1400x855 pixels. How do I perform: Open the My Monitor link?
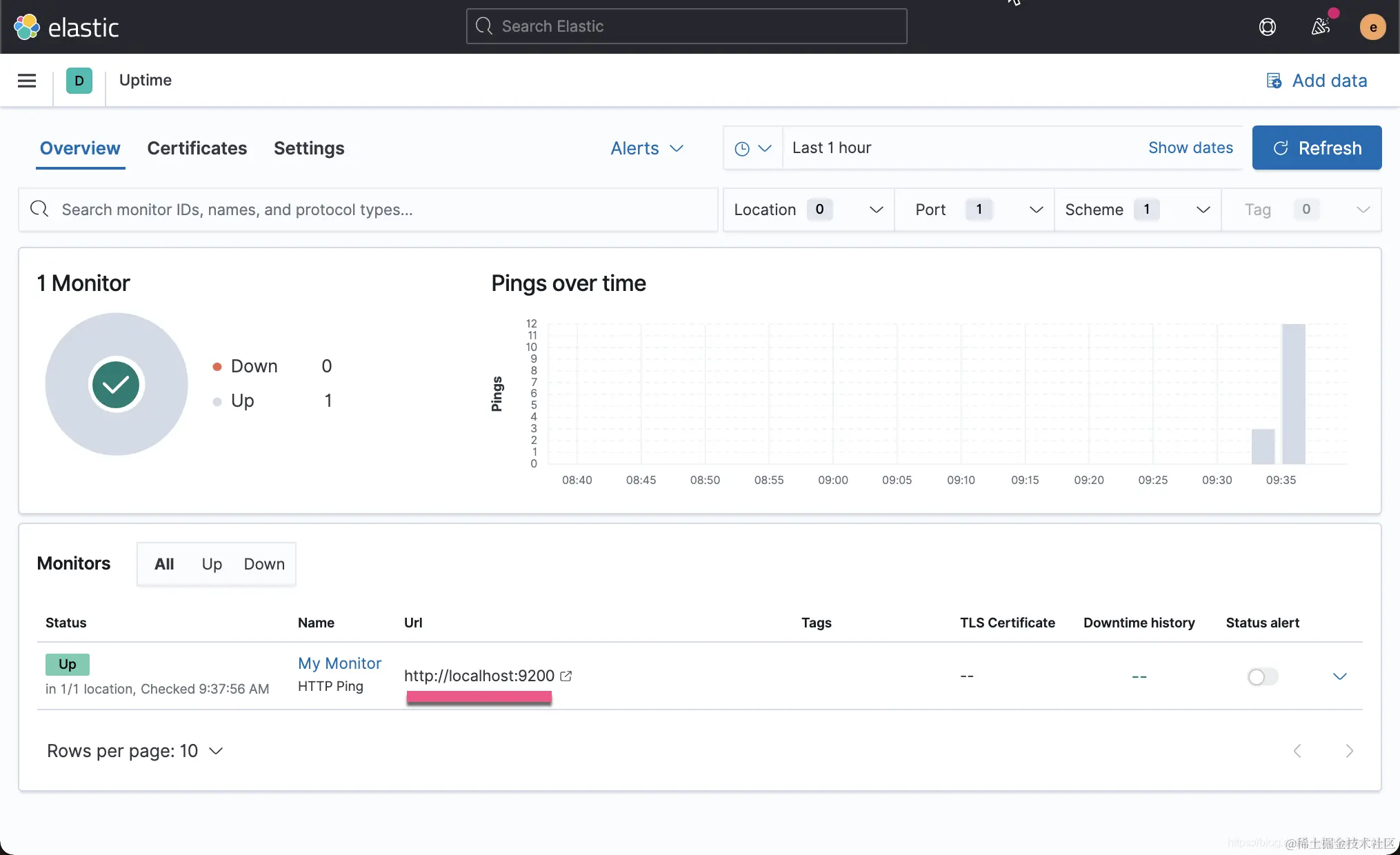(339, 663)
